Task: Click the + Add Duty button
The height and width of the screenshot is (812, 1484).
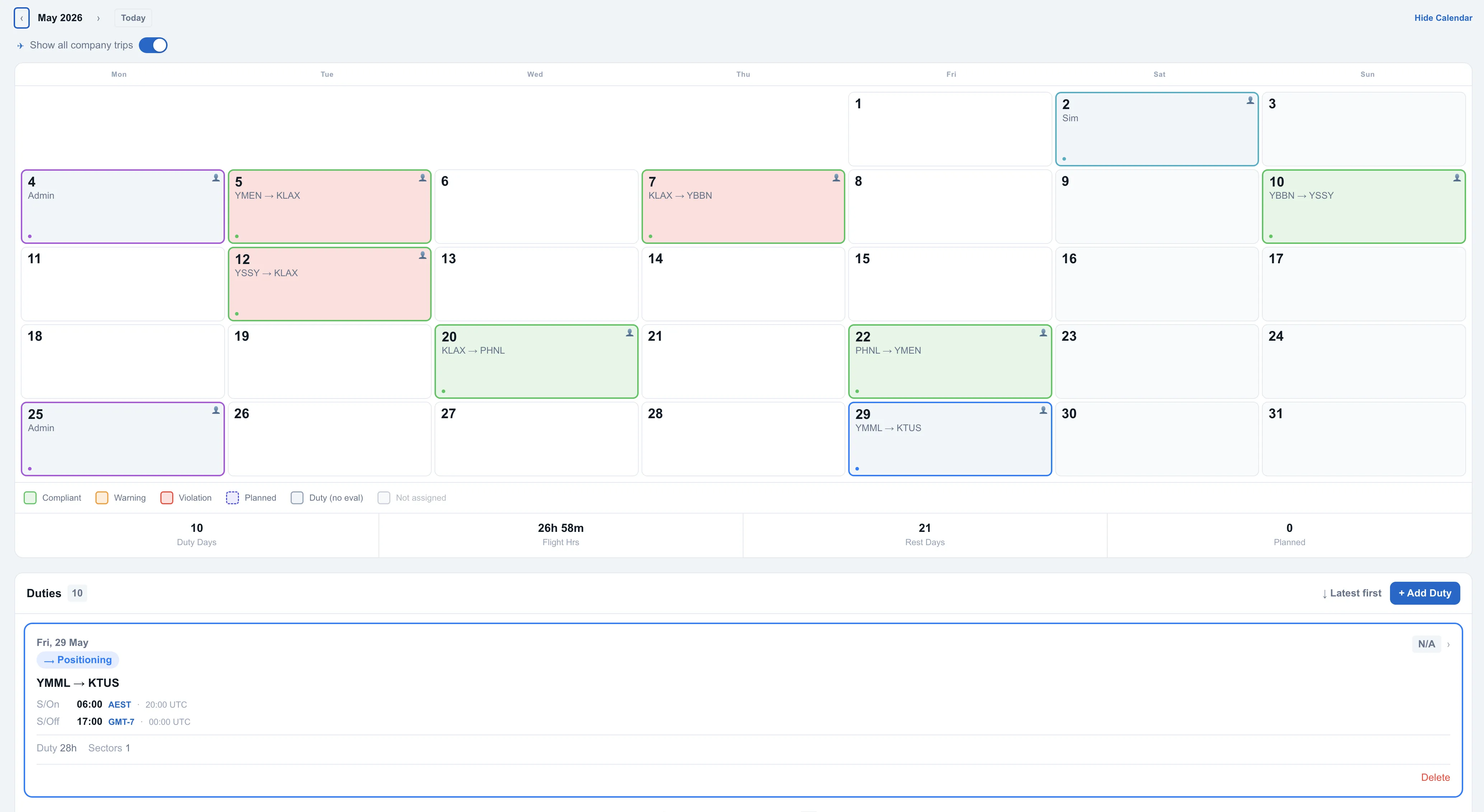Action: point(1425,593)
